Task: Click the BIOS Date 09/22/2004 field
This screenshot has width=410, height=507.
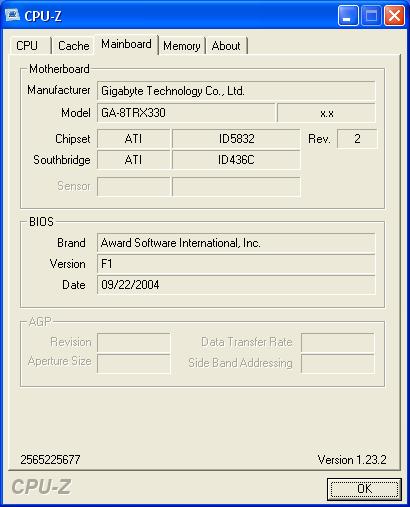Action: pos(236,285)
